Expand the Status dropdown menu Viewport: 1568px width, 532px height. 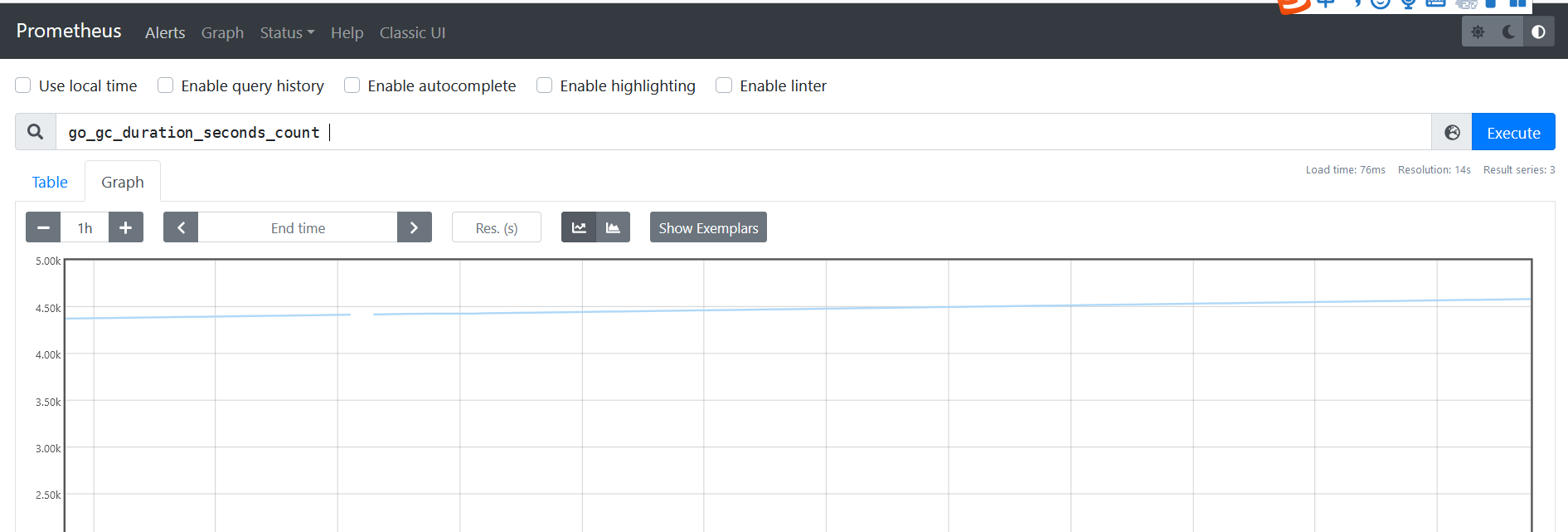287,32
